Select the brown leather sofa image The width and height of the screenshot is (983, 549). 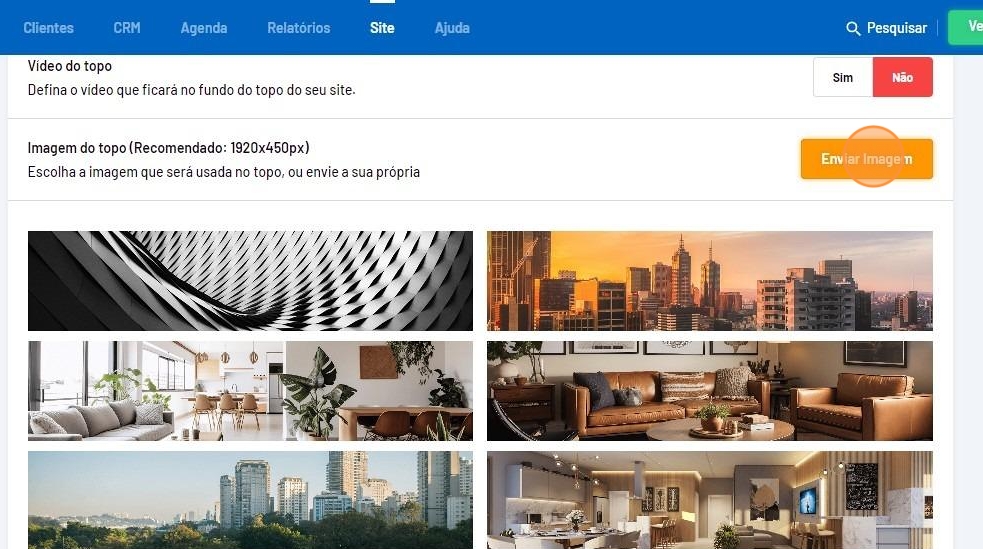pos(710,390)
